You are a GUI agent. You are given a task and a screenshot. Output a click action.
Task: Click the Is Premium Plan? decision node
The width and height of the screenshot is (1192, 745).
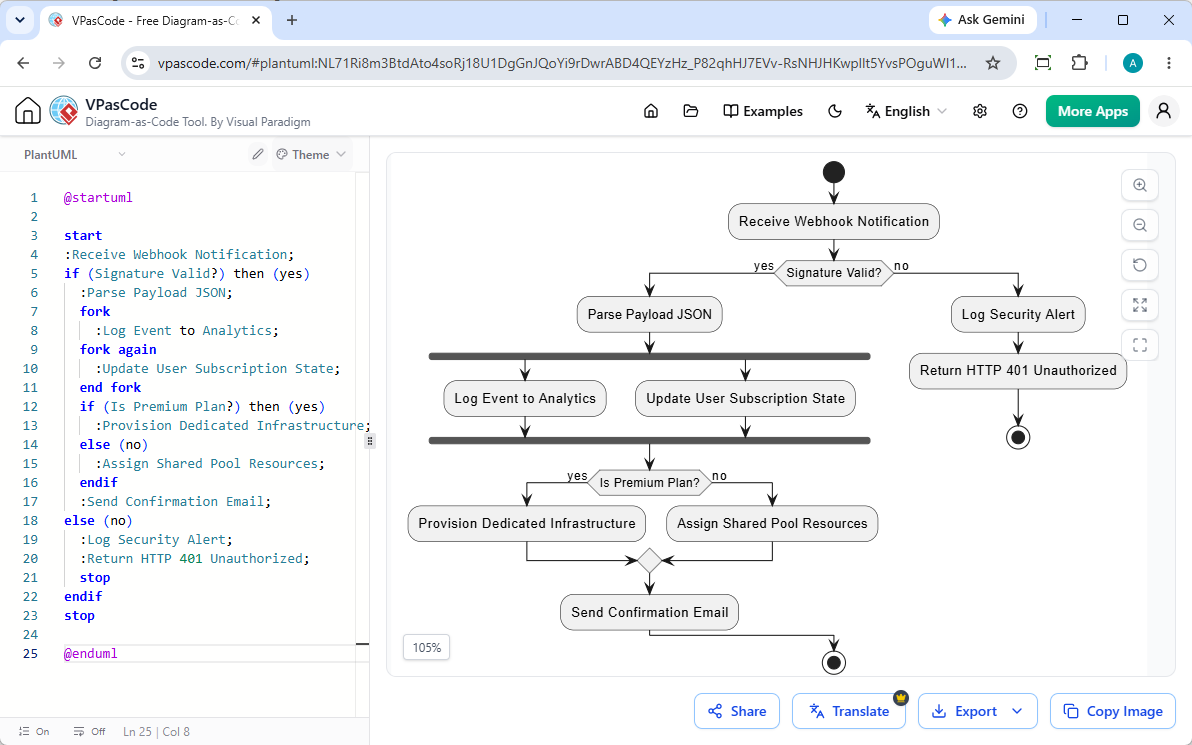coord(649,483)
